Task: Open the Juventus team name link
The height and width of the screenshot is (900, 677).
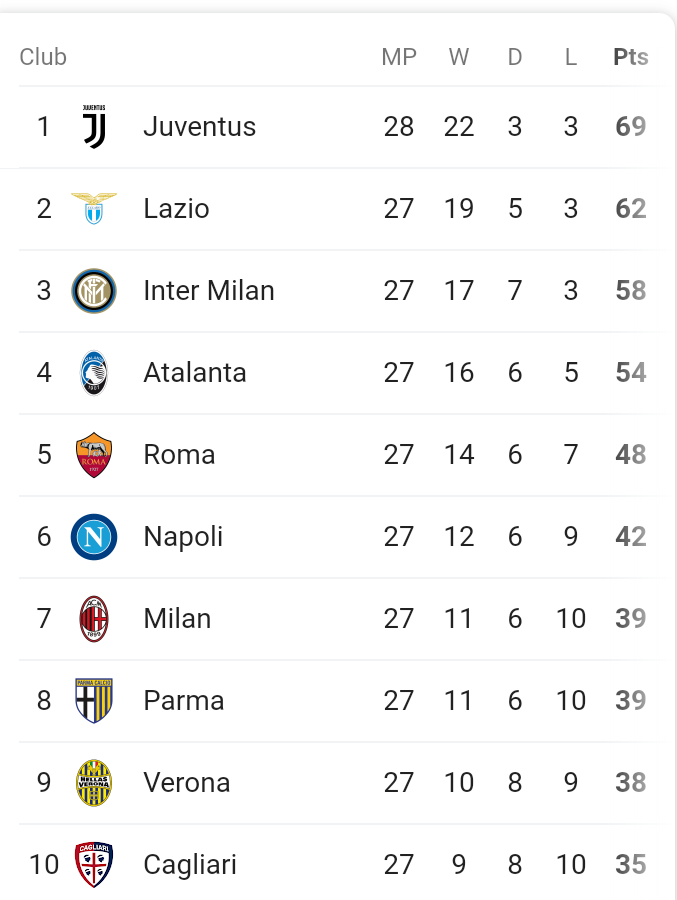Action: point(200,127)
